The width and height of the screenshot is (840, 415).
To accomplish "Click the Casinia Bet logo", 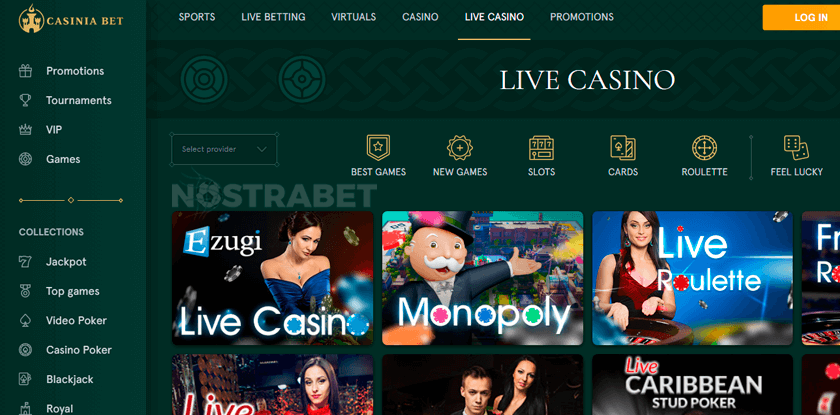I will coord(71,20).
